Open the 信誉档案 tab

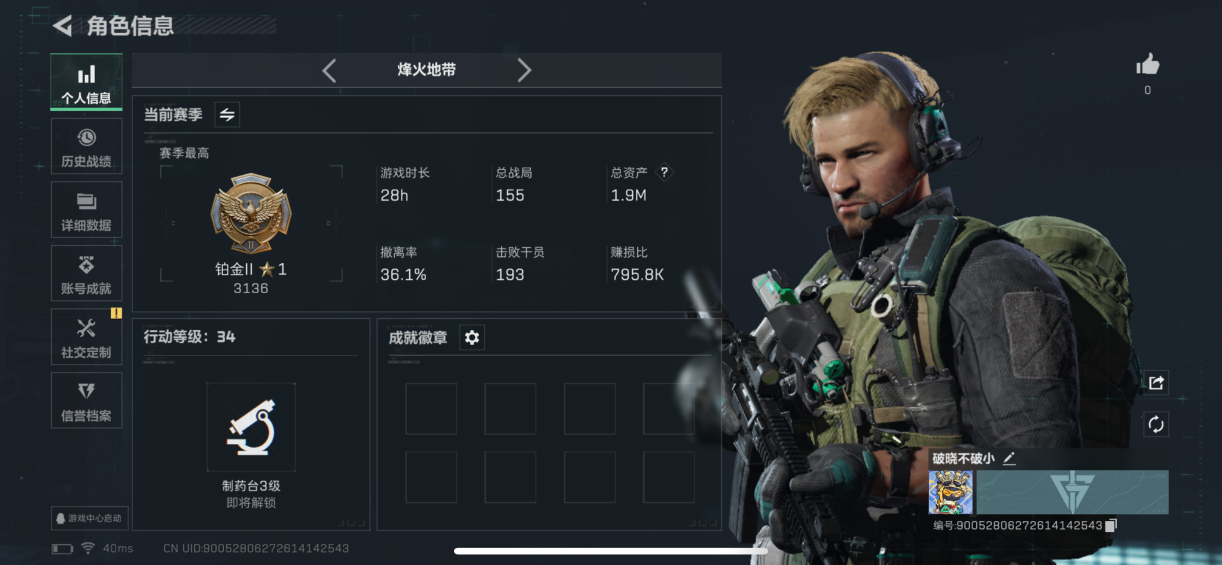[86, 401]
